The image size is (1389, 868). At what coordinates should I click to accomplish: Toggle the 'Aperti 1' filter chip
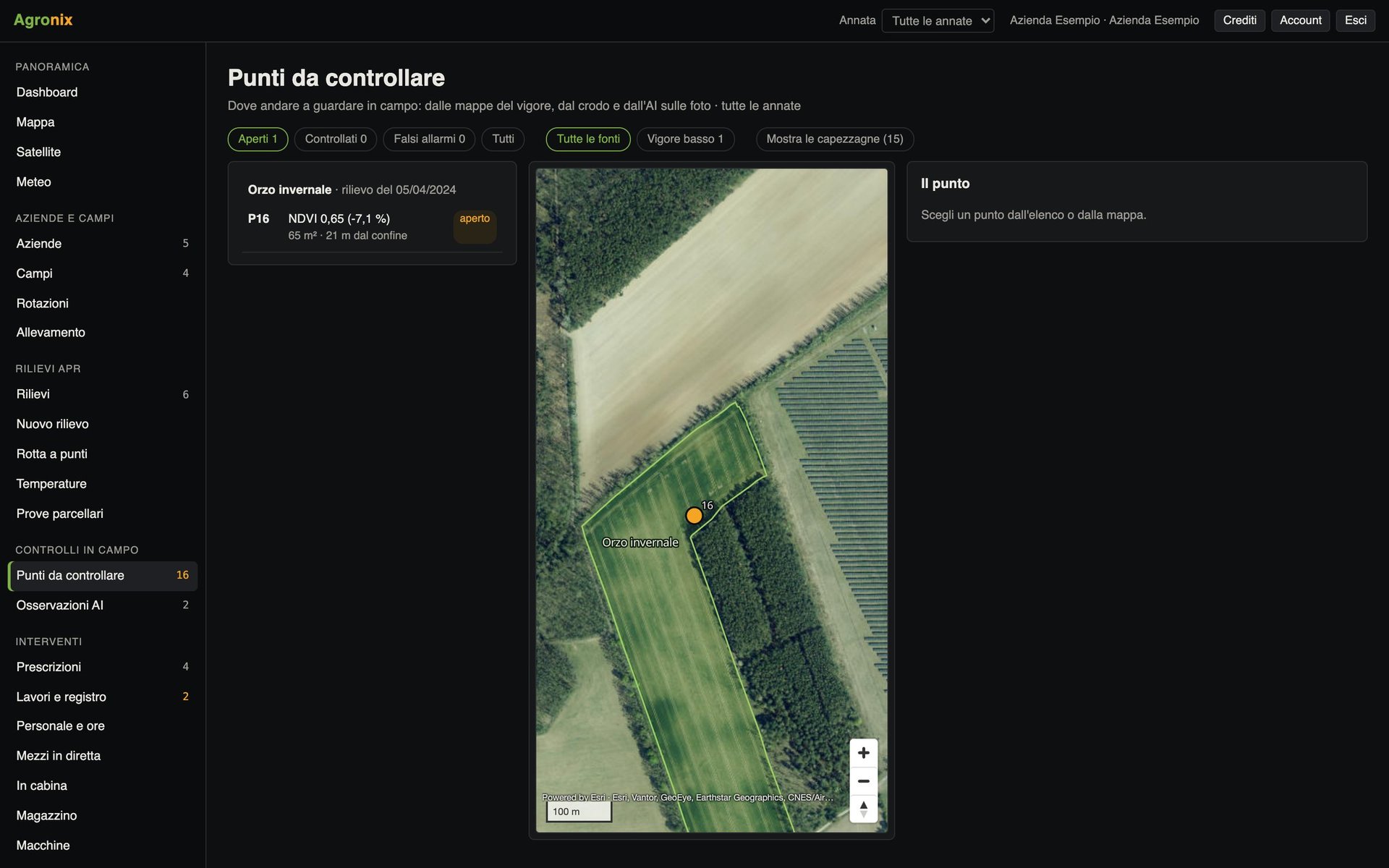pyautogui.click(x=258, y=139)
